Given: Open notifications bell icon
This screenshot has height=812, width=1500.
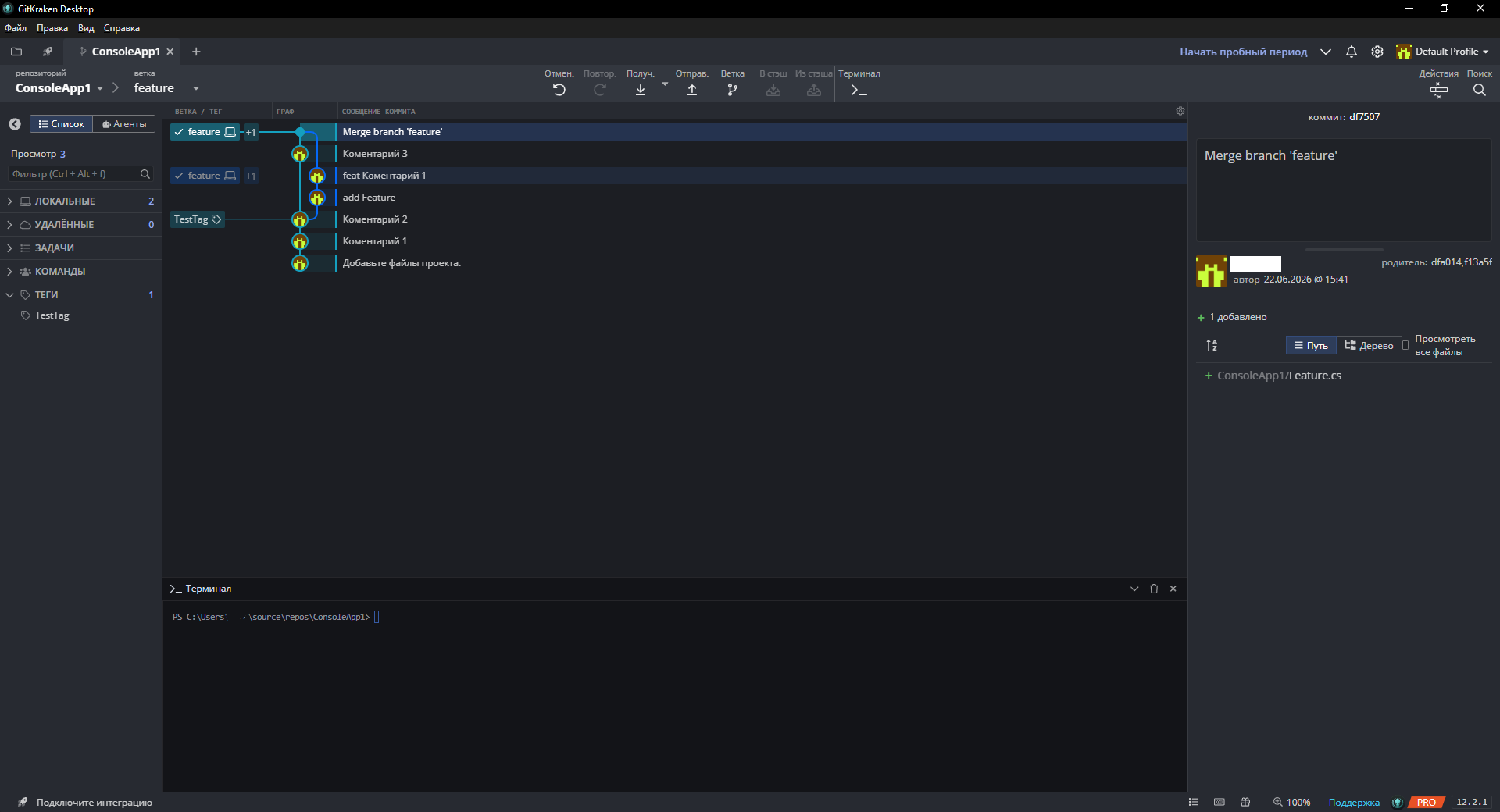Looking at the screenshot, I should coord(1352,52).
